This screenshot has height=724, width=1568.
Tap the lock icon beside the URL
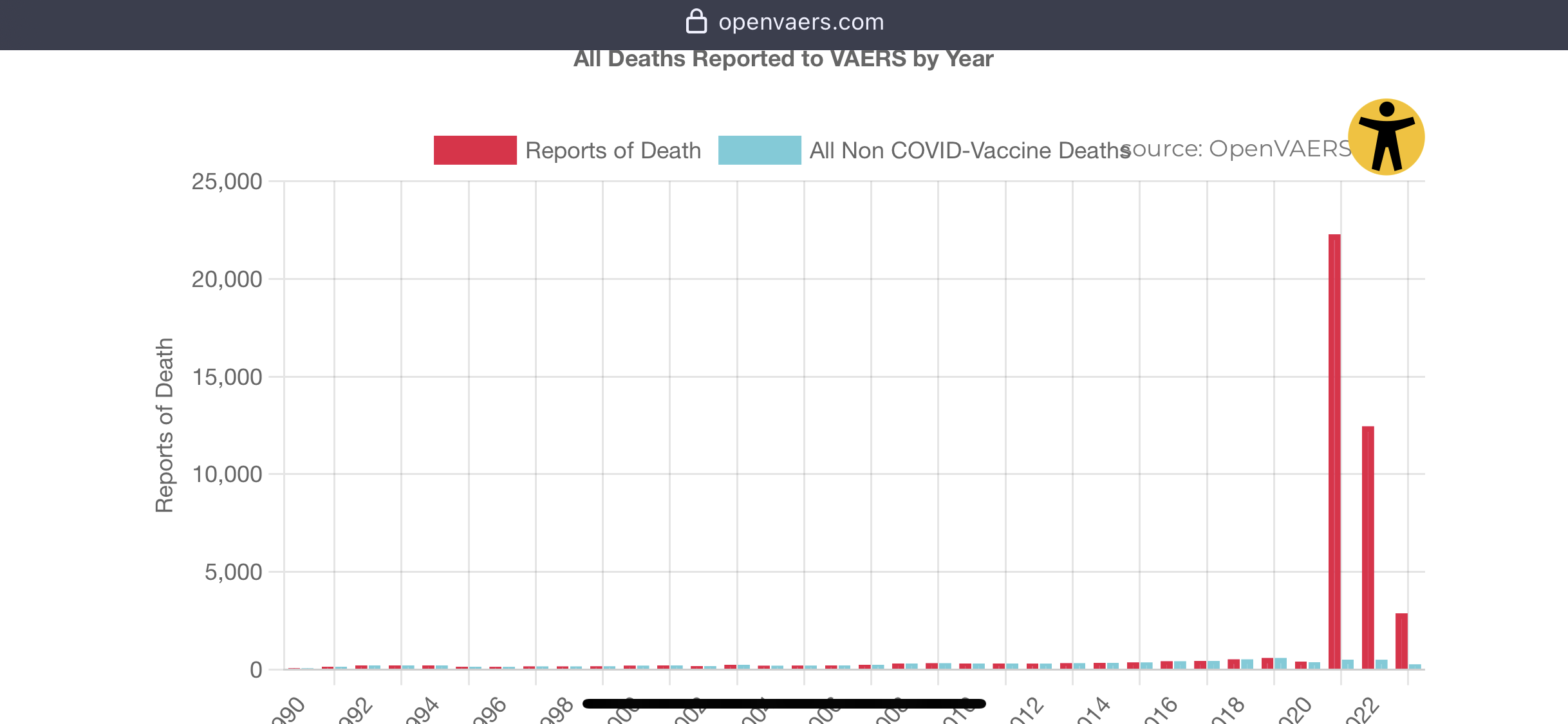pos(696,22)
